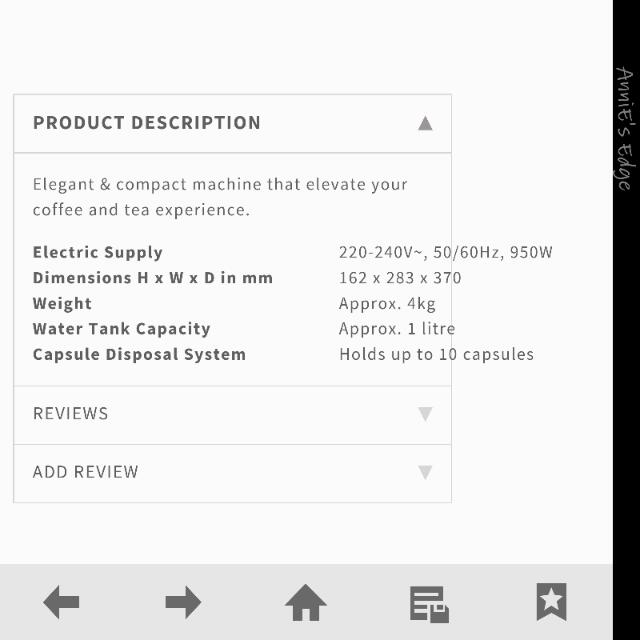Open the ADD REVIEW label
Screen dimensions: 640x640
(x=86, y=472)
